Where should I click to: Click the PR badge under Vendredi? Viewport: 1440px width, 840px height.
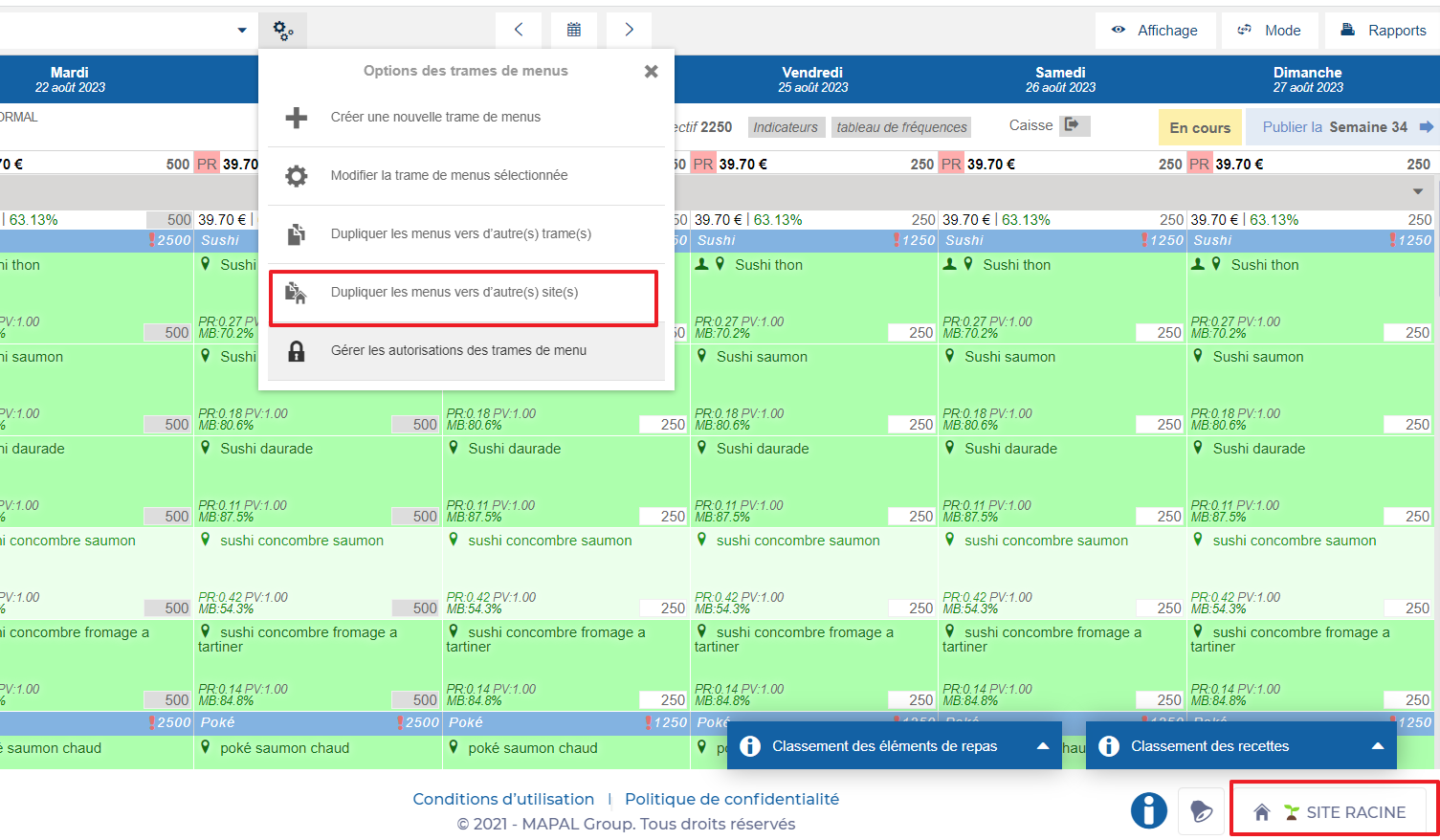point(703,164)
